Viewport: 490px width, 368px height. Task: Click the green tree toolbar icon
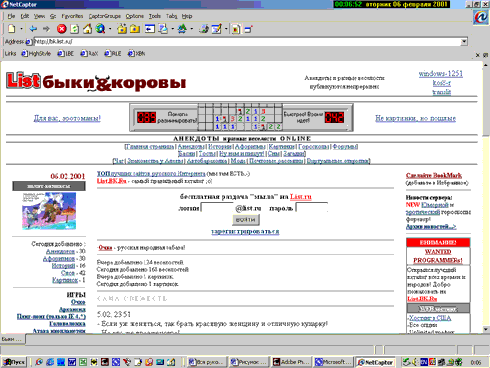[x=182, y=29]
